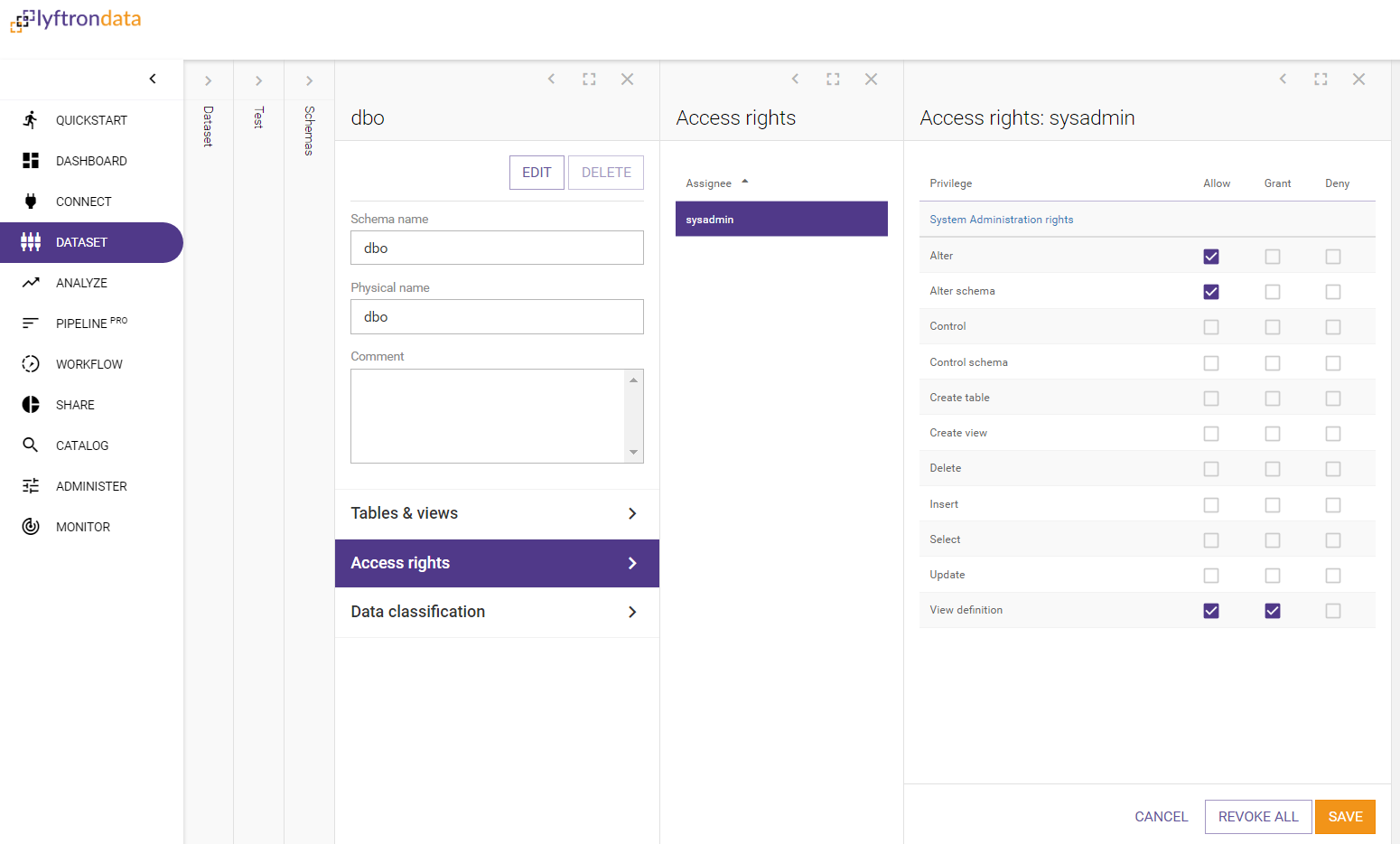Click REVOKE ALL button
The width and height of the screenshot is (1400, 844).
point(1258,817)
